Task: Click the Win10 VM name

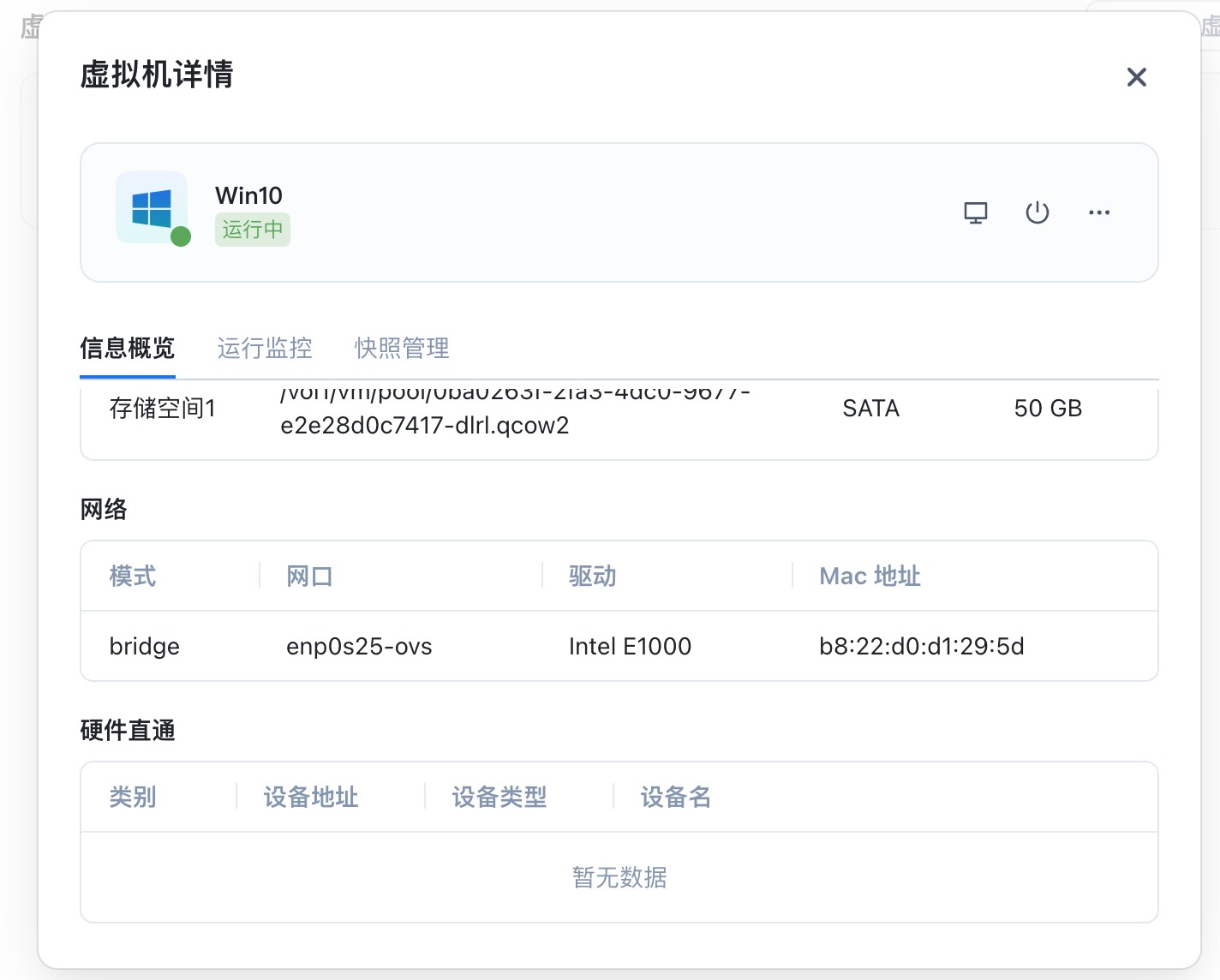Action: click(248, 195)
